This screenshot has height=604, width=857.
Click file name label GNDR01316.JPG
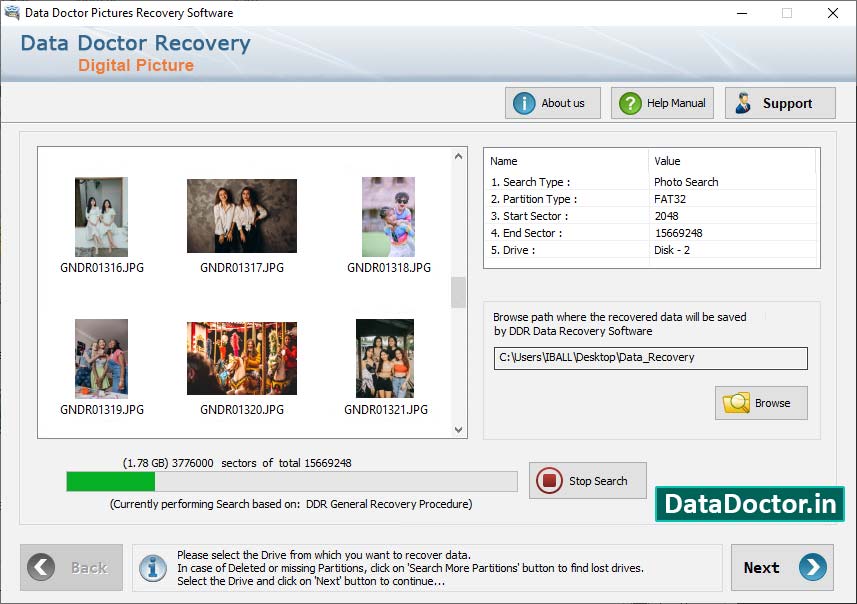coord(102,268)
